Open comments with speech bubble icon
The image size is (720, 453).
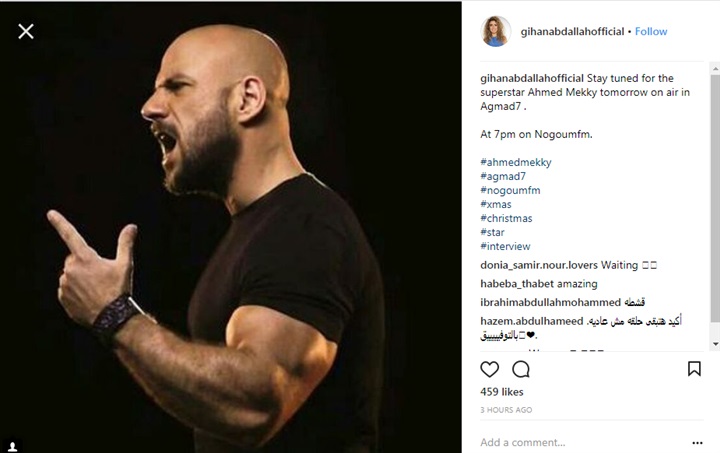pyautogui.click(x=521, y=369)
